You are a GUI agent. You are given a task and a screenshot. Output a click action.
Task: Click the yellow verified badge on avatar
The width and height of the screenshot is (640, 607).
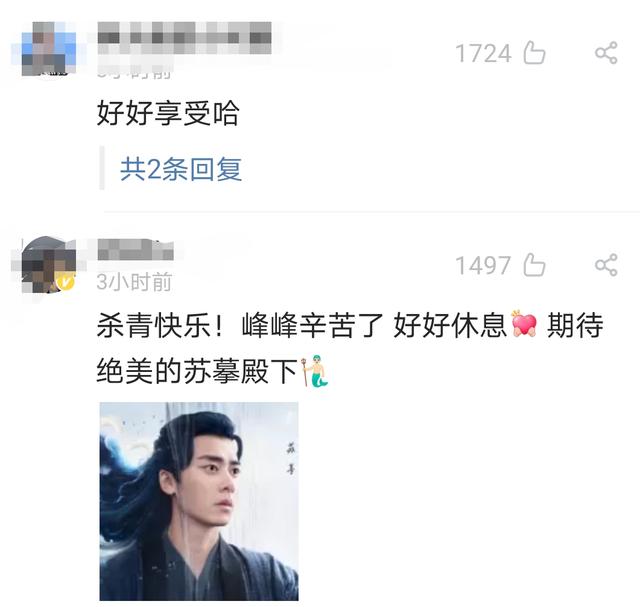(x=66, y=282)
